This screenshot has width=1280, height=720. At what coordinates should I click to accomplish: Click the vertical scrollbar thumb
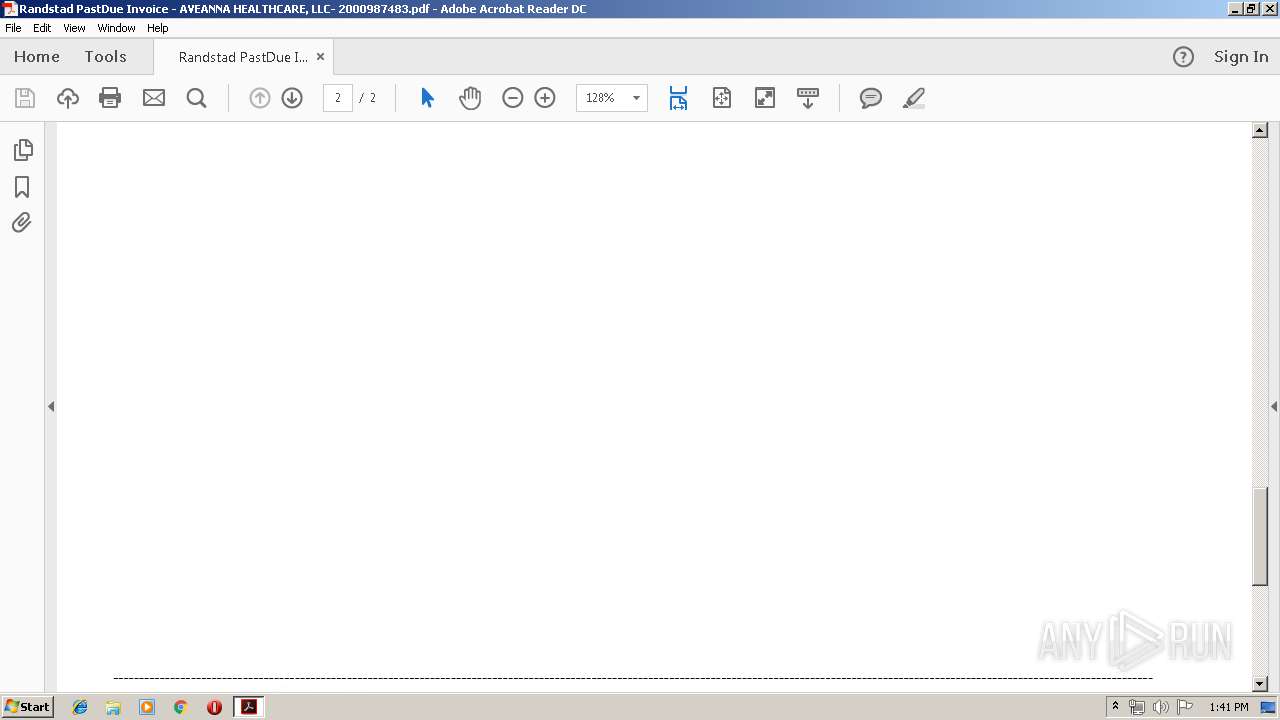tap(1260, 536)
